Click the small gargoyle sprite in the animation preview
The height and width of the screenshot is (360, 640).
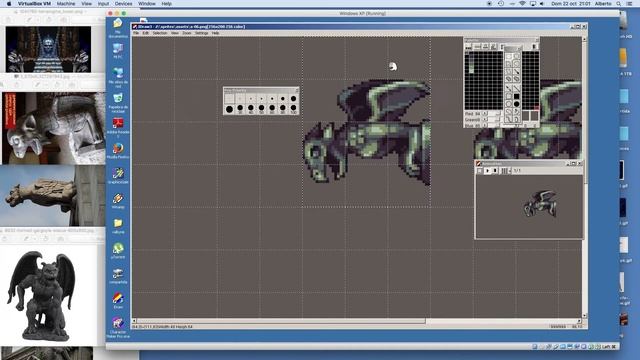[x=541, y=203]
